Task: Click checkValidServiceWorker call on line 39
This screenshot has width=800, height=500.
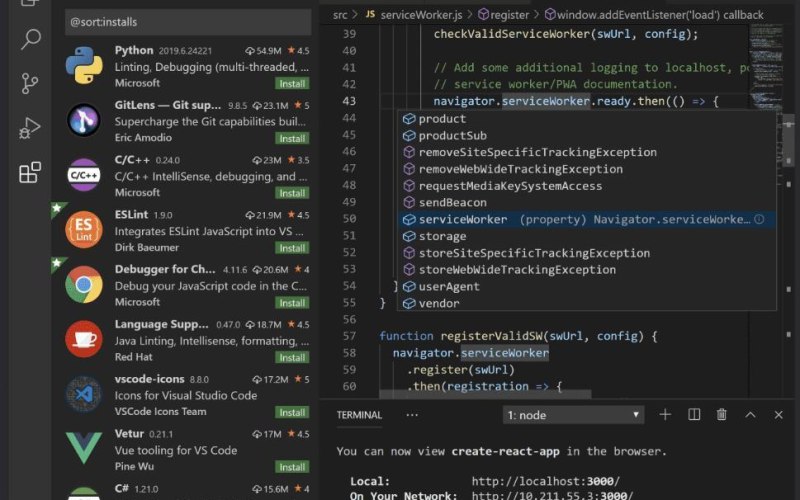Action: (x=512, y=34)
